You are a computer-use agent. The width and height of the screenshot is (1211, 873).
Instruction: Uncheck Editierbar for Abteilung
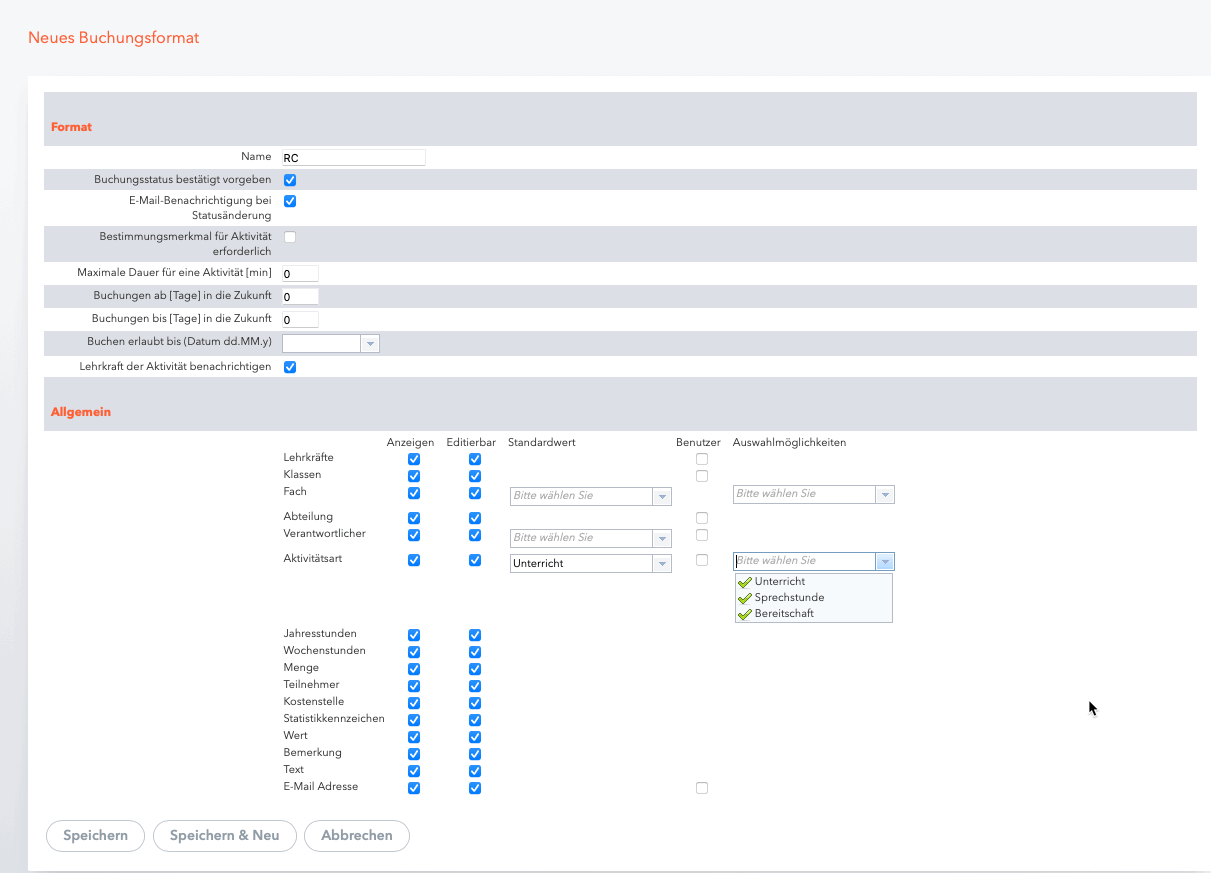(x=475, y=518)
